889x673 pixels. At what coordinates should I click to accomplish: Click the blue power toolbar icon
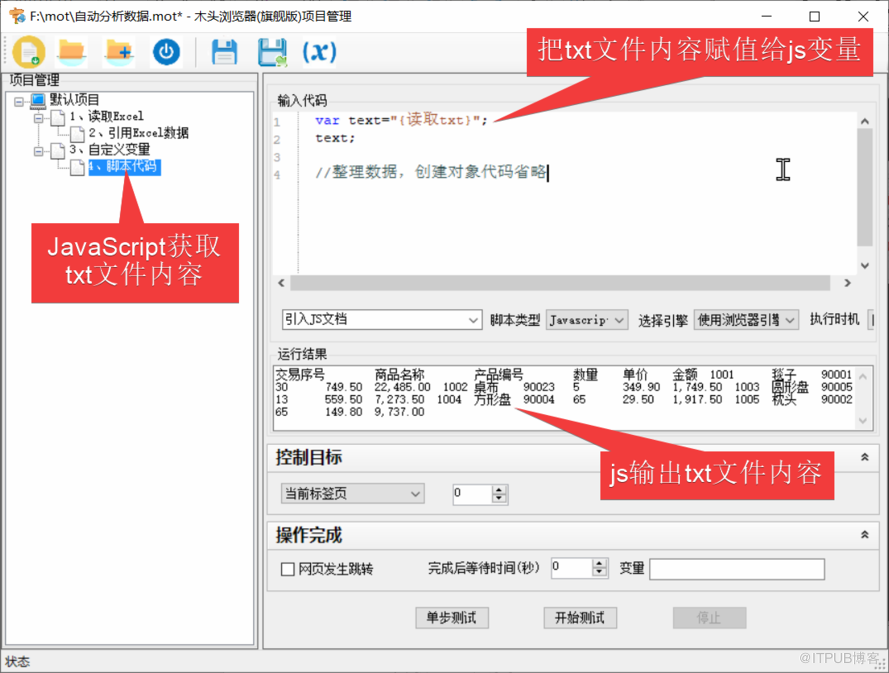tap(166, 52)
